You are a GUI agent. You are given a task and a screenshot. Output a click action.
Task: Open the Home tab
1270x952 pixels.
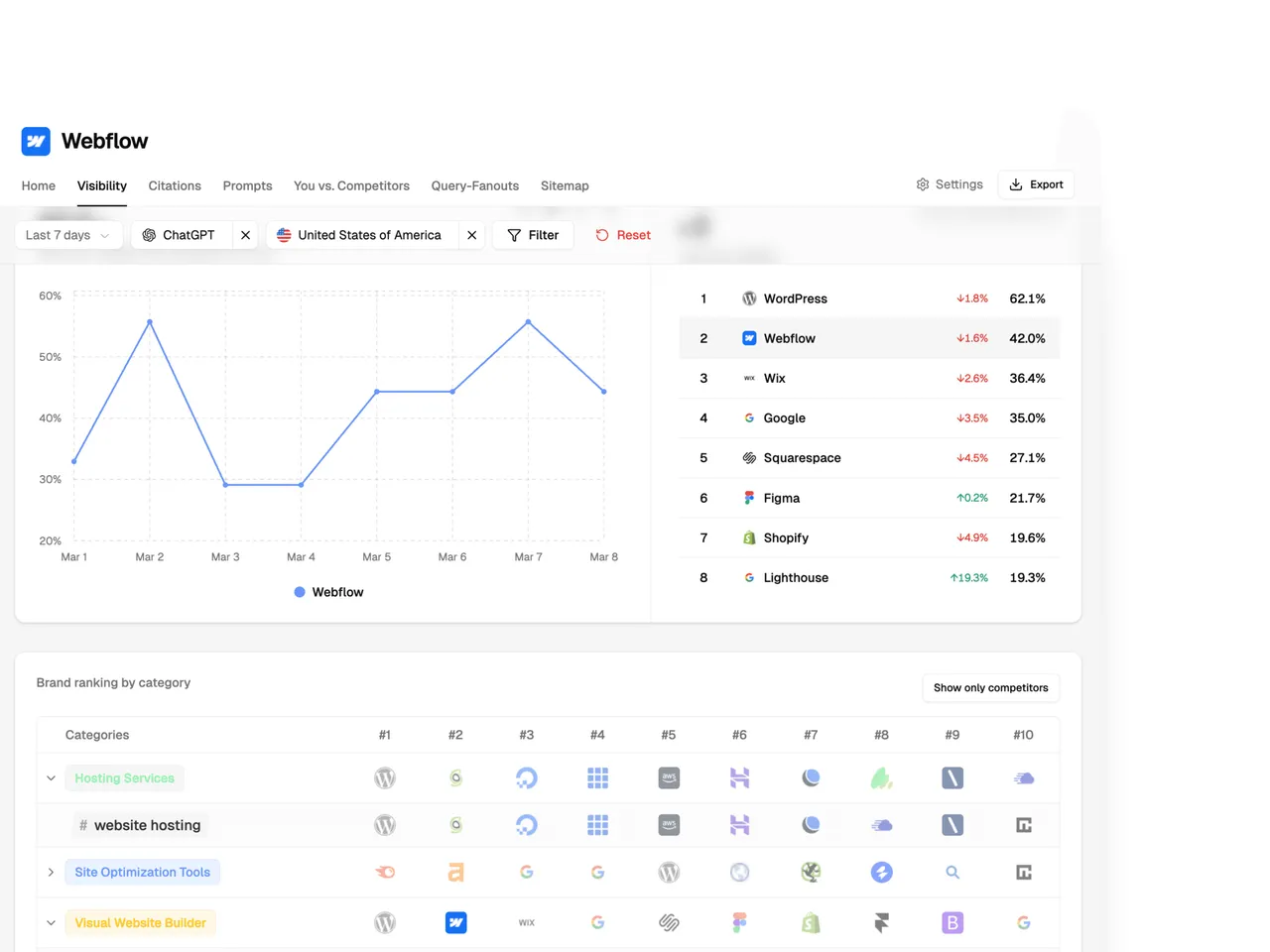(x=39, y=185)
